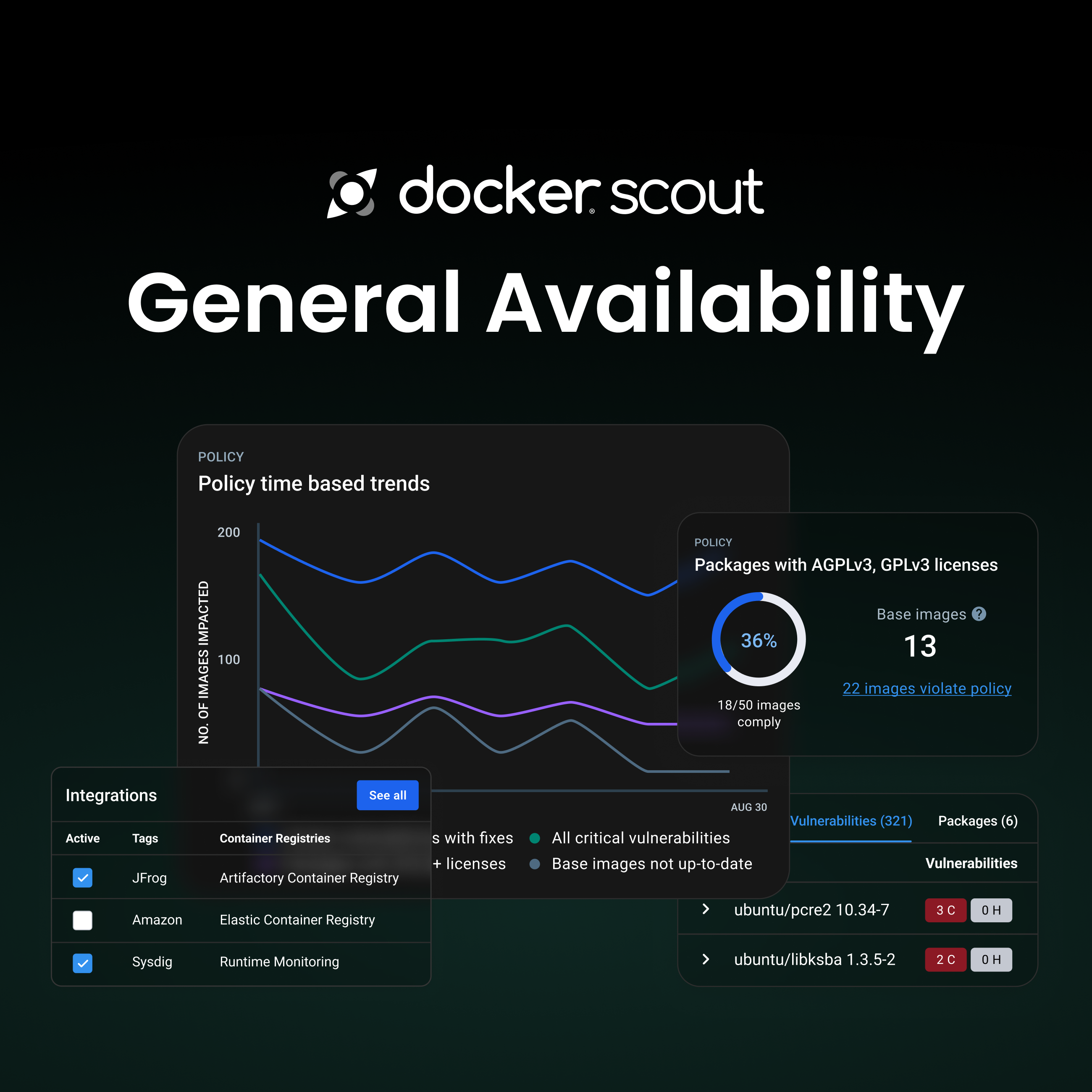Click the Base images not up-to-date legend dot
Image resolution: width=1092 pixels, height=1092 pixels.
point(535,864)
